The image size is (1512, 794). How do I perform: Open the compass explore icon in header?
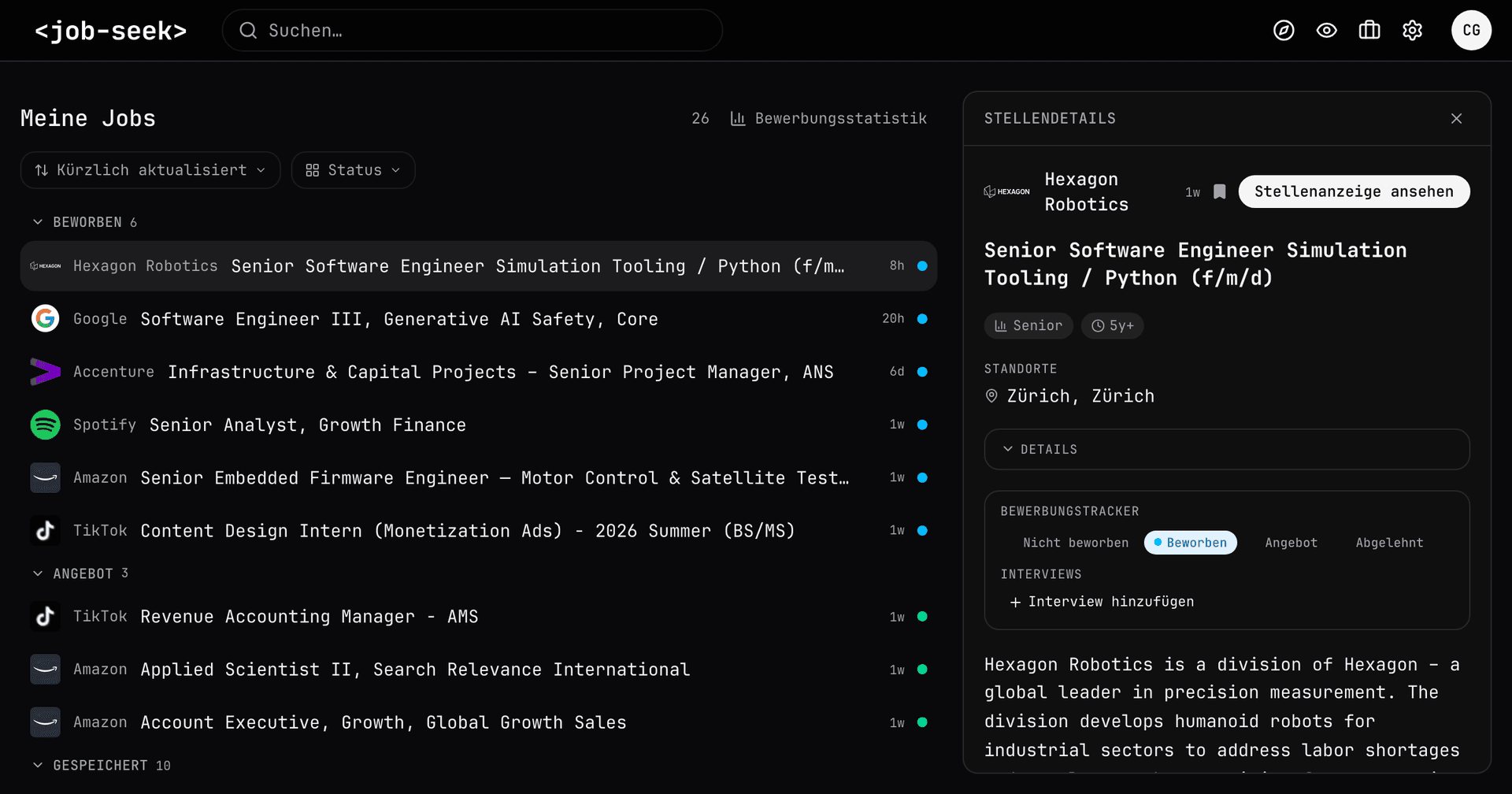point(1284,31)
